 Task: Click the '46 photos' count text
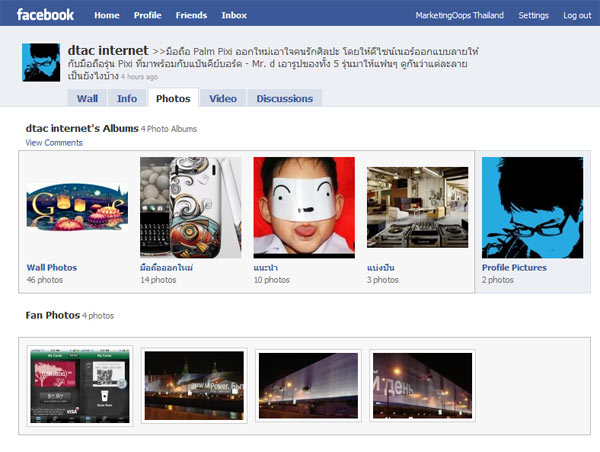tap(44, 280)
